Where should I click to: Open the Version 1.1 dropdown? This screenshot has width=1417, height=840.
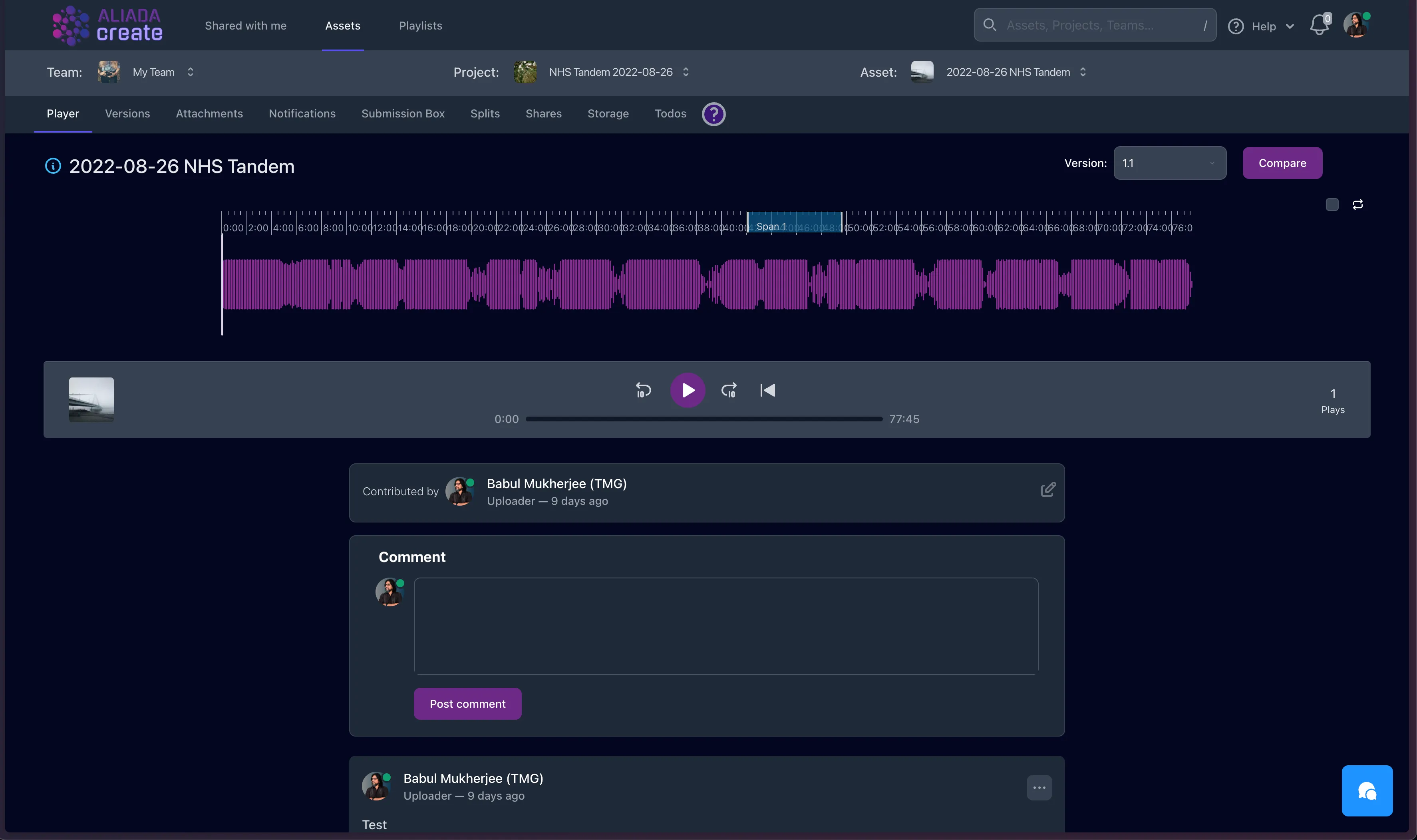point(1170,163)
